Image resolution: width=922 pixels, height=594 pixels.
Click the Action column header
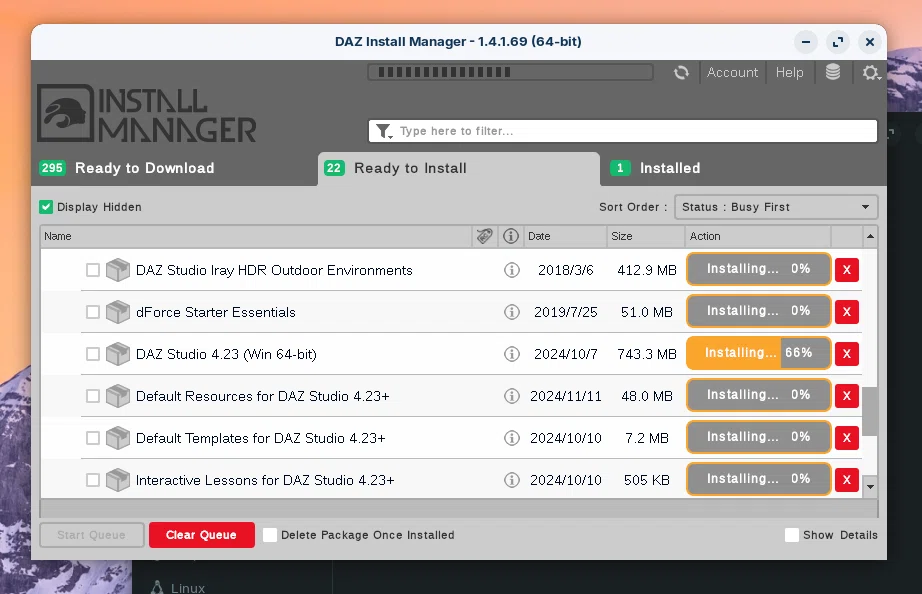(x=758, y=236)
